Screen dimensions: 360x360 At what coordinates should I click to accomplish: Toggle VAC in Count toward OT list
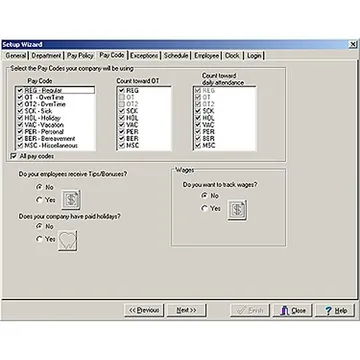pos(122,125)
